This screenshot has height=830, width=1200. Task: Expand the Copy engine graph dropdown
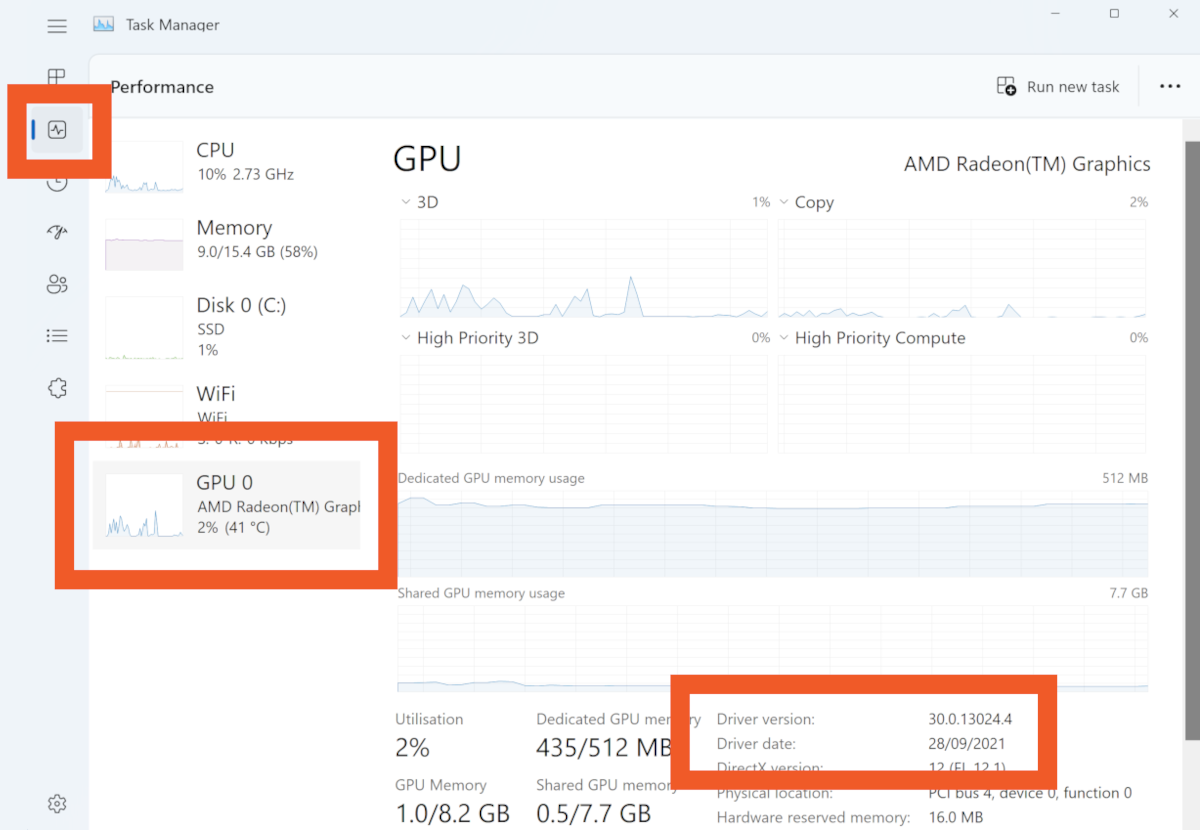click(784, 202)
